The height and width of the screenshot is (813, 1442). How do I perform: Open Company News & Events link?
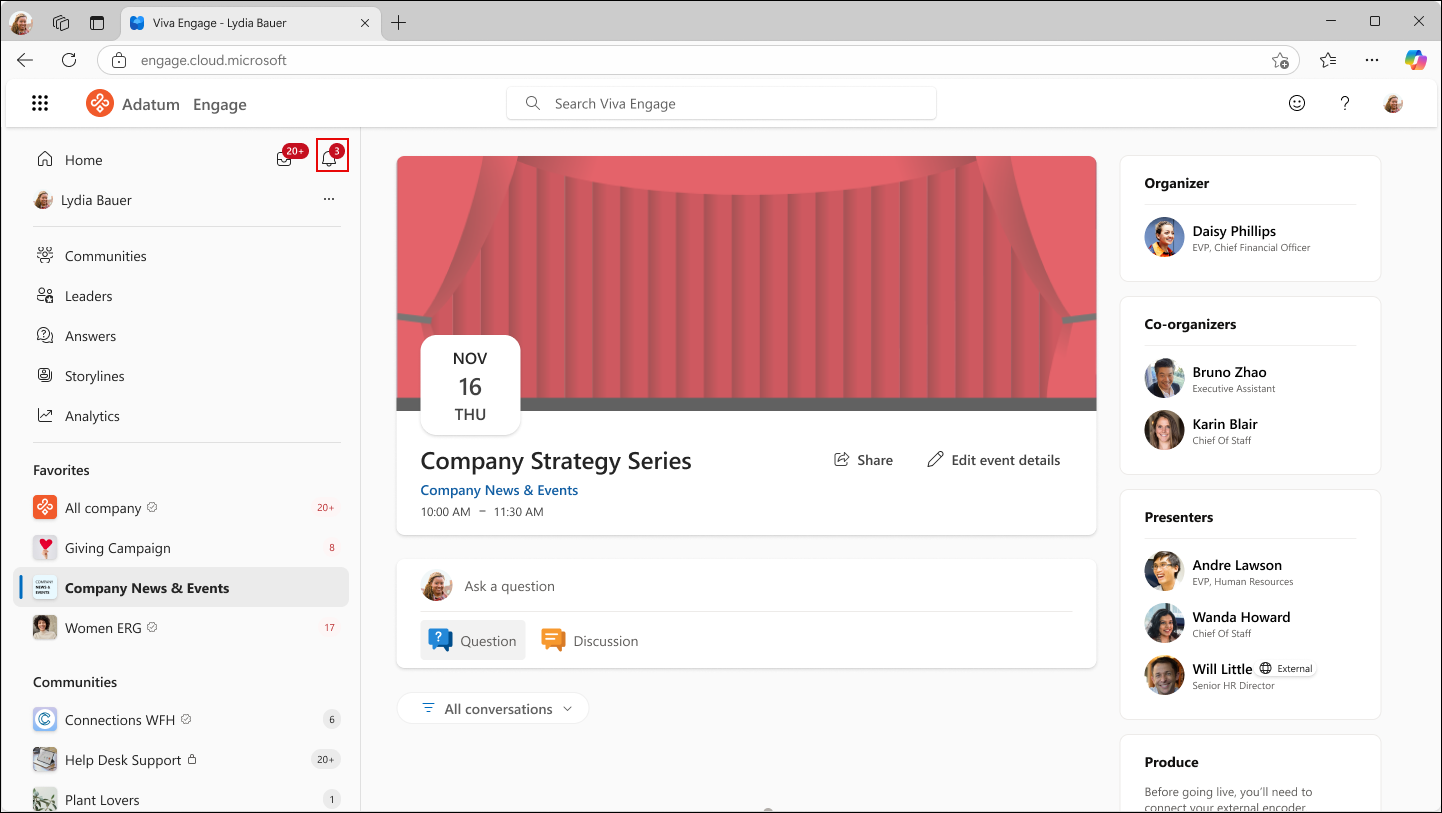499,490
